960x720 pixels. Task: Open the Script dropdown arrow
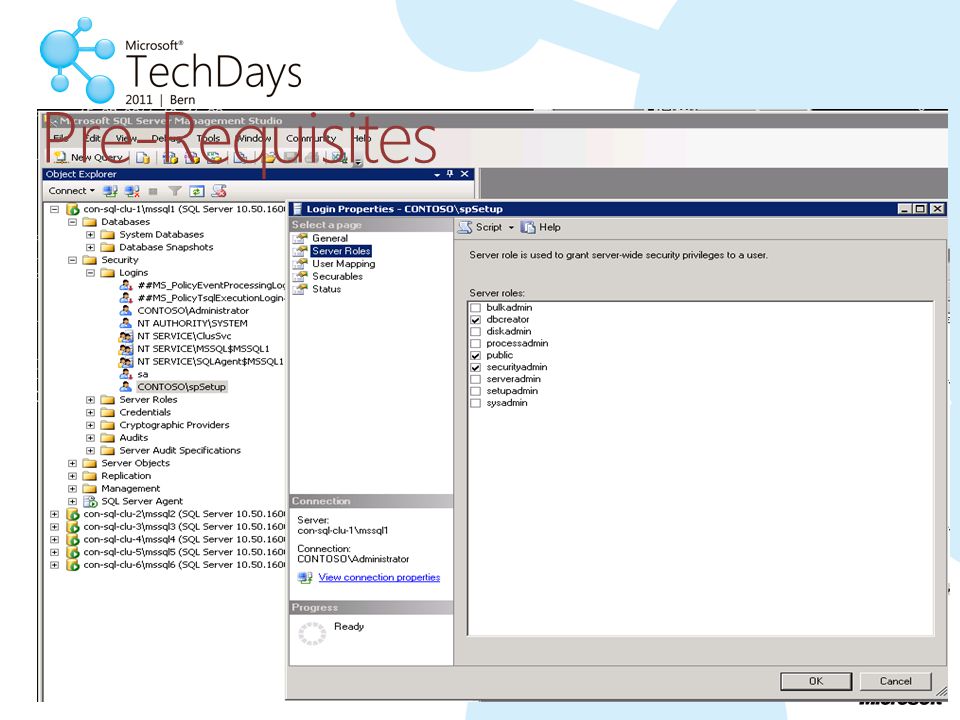click(511, 227)
